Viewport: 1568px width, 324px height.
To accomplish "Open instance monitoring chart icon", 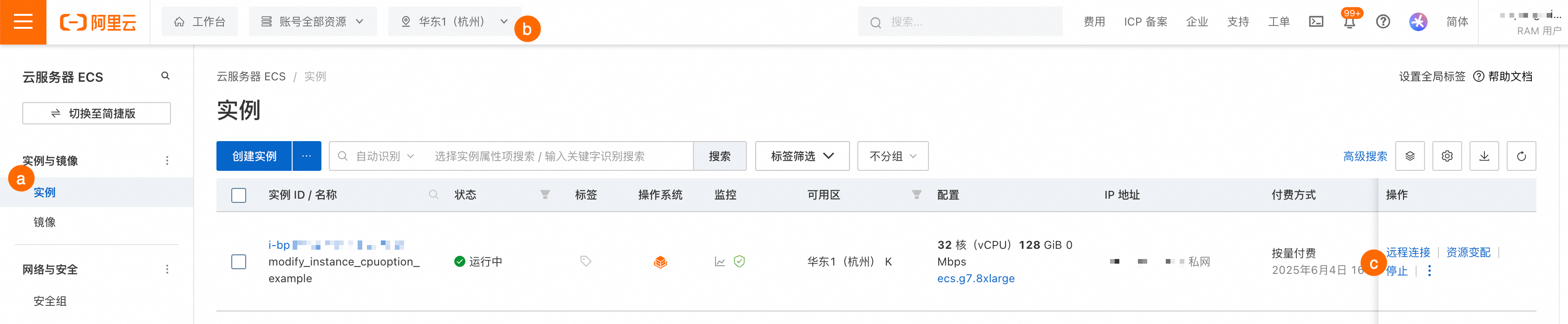I will tap(719, 262).
